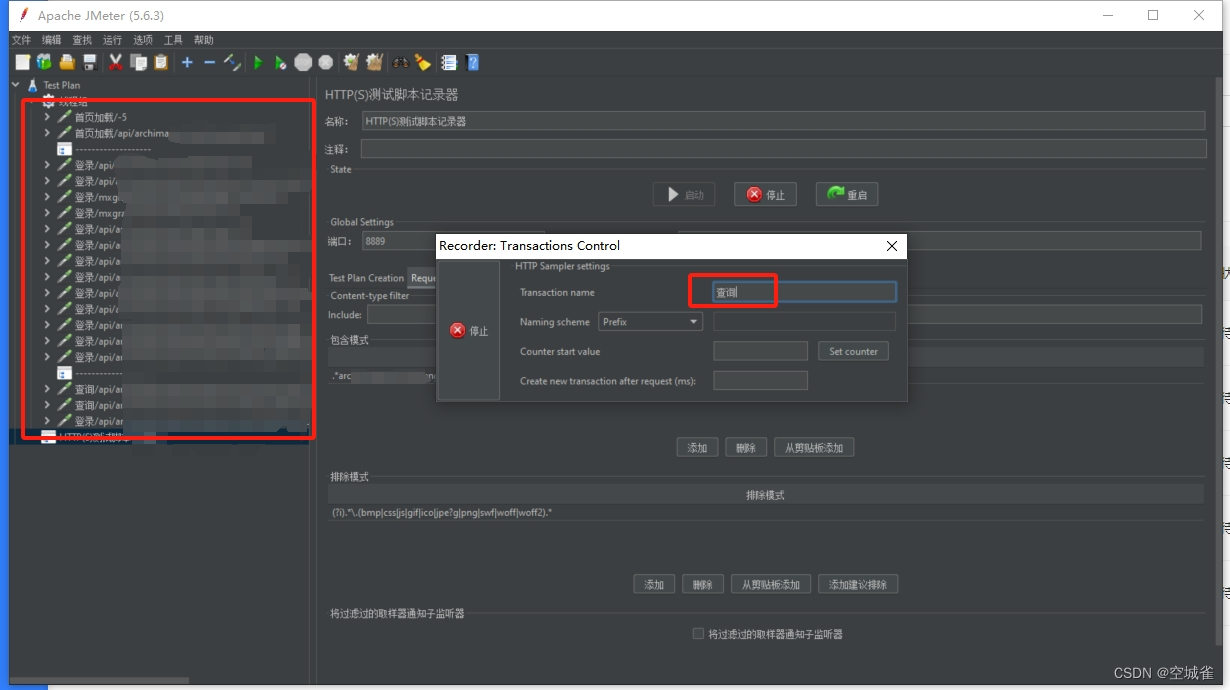Click the gray Stop octagon icon
Viewport: 1230px width, 690px height.
pos(304,62)
